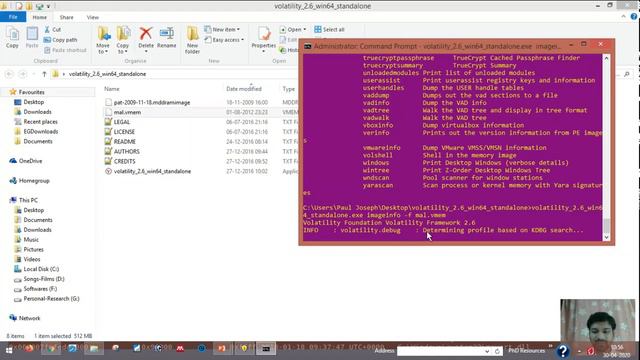Open Downloads under Favourites
Viewport: 640px width, 360px height.
33,112
